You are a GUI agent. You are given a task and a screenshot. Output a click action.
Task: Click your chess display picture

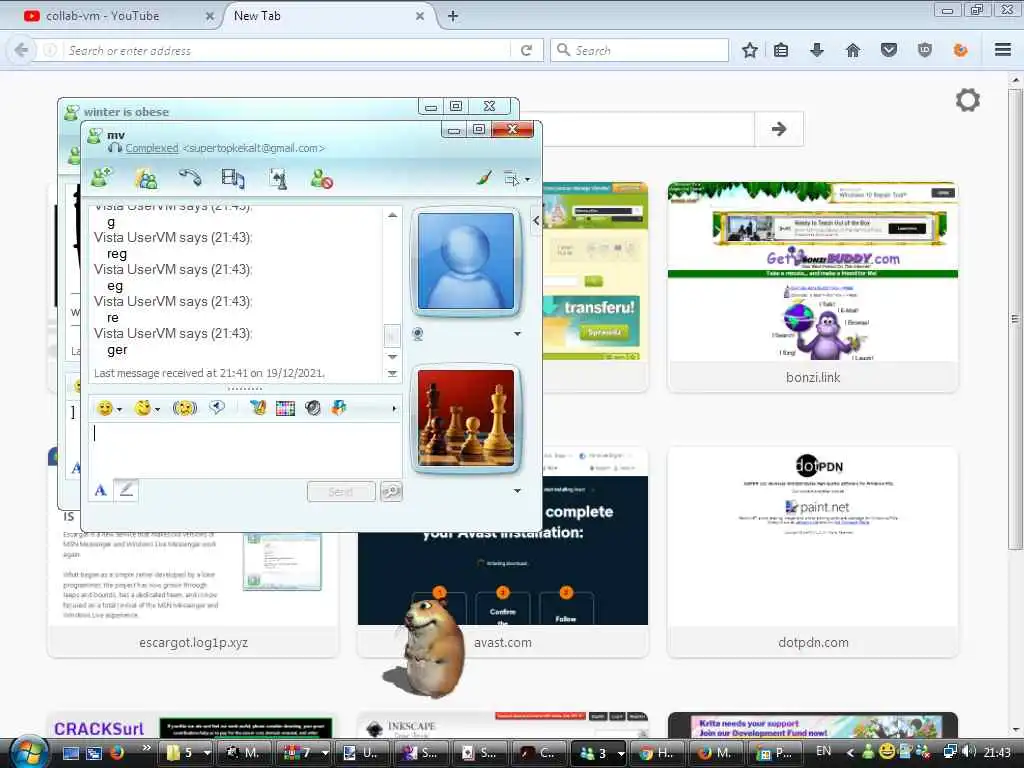466,417
